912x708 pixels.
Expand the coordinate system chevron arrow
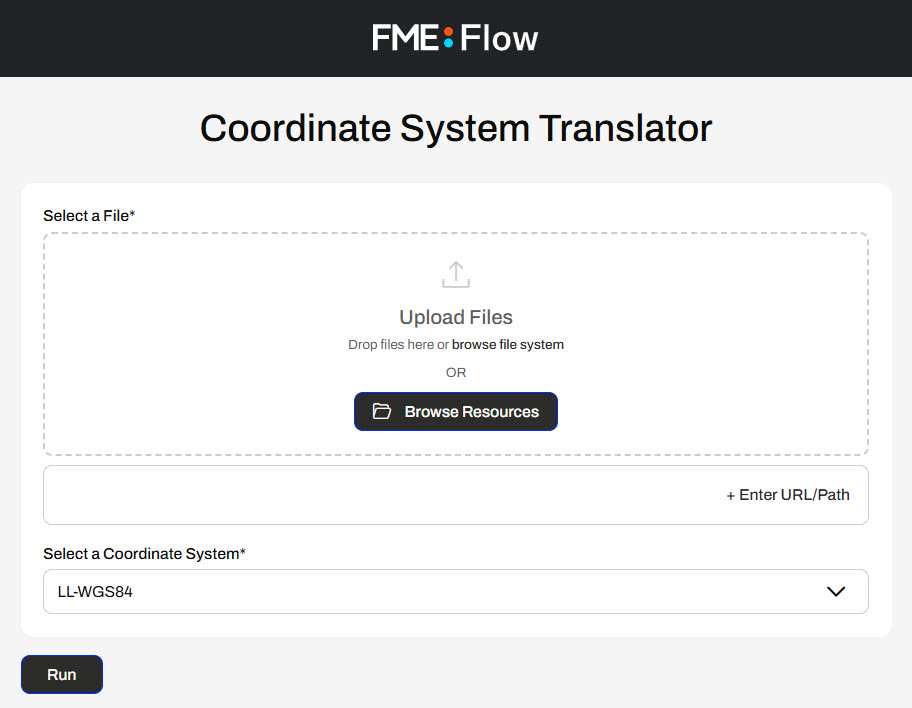(836, 592)
